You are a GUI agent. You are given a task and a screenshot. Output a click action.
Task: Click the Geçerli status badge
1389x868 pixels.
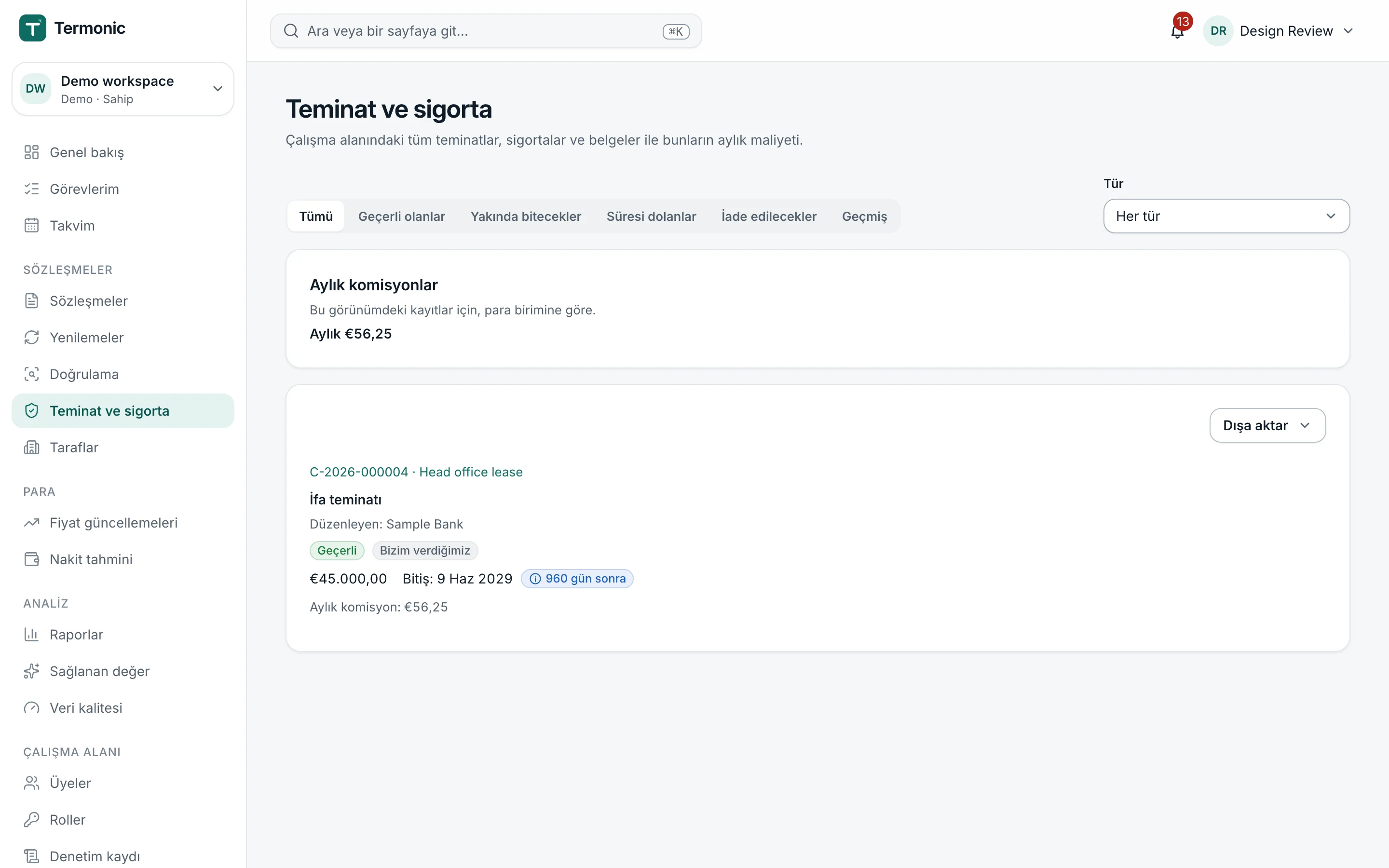click(x=337, y=551)
